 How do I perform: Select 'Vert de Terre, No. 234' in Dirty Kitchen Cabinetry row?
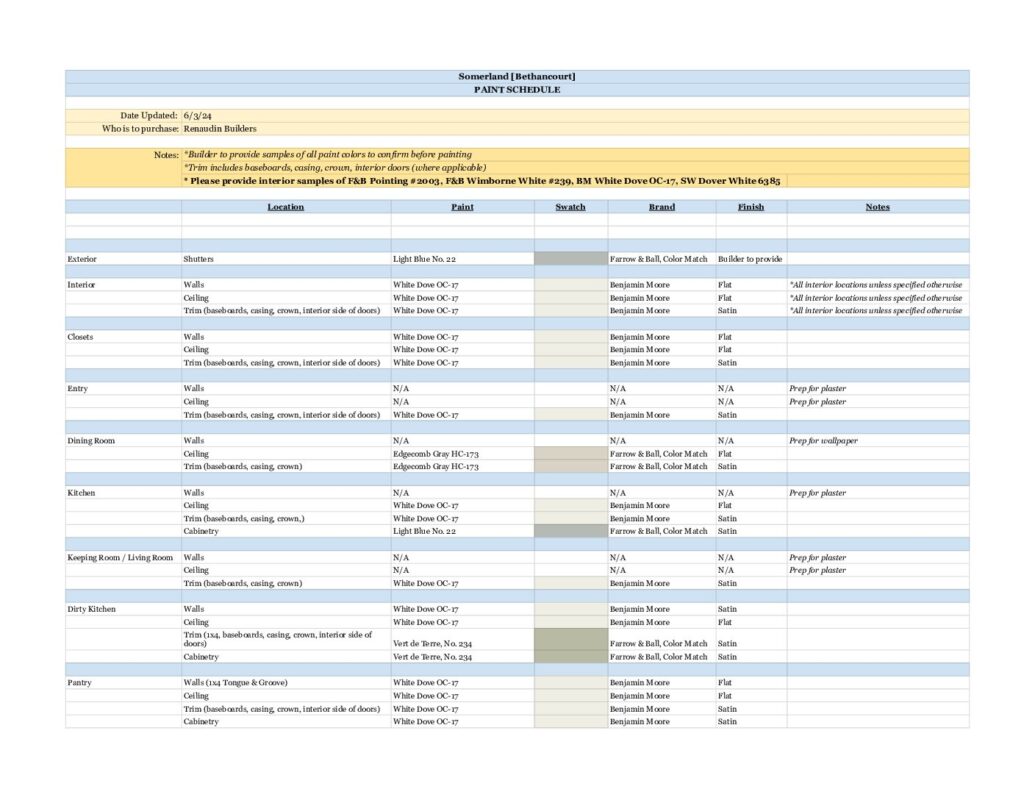click(x=432, y=657)
